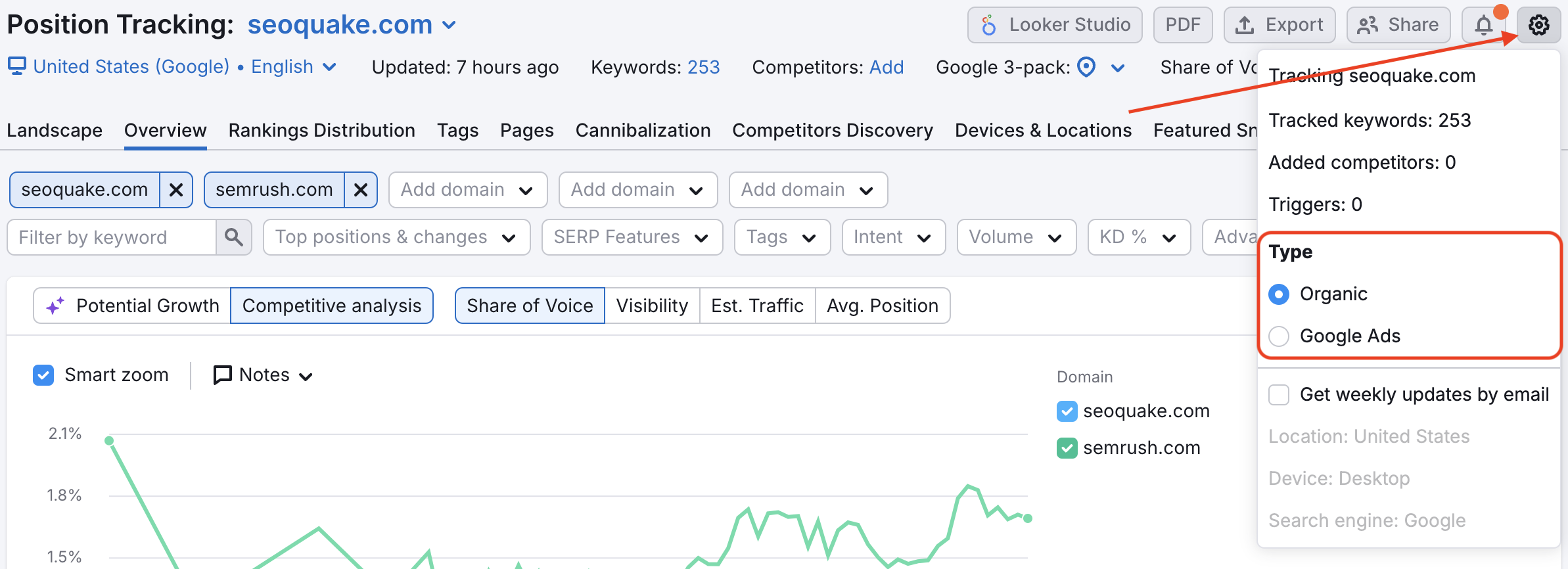Uncheck semrush.com in chart legend
Viewport: 1568px width, 569px height.
coord(1067,448)
